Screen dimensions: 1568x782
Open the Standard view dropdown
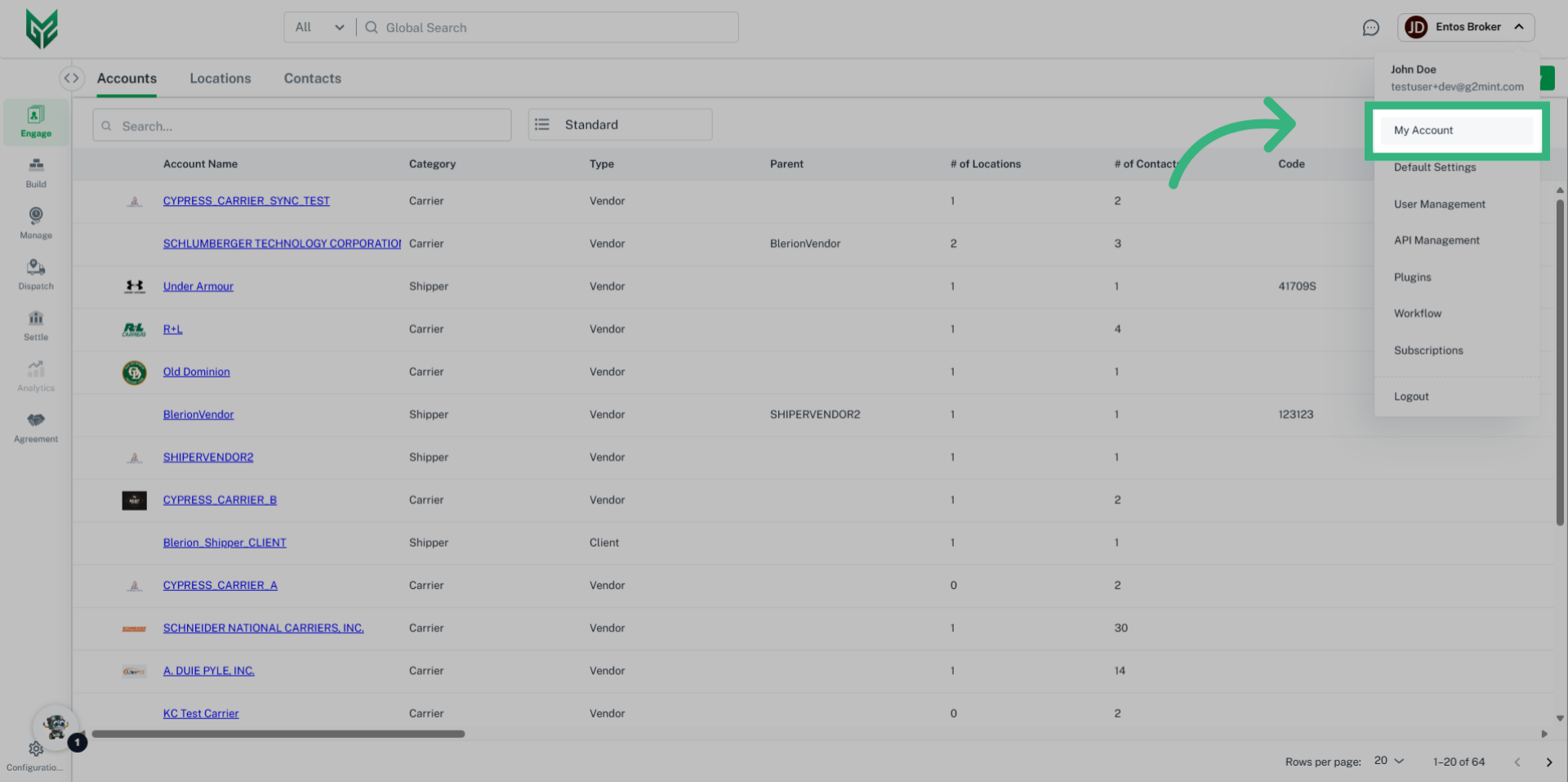[x=620, y=125]
